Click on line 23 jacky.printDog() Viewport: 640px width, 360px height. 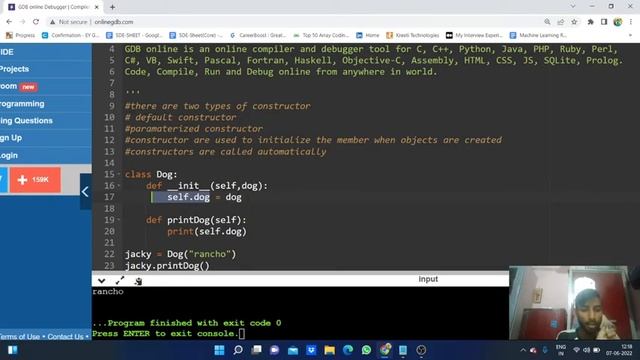[x=167, y=266]
